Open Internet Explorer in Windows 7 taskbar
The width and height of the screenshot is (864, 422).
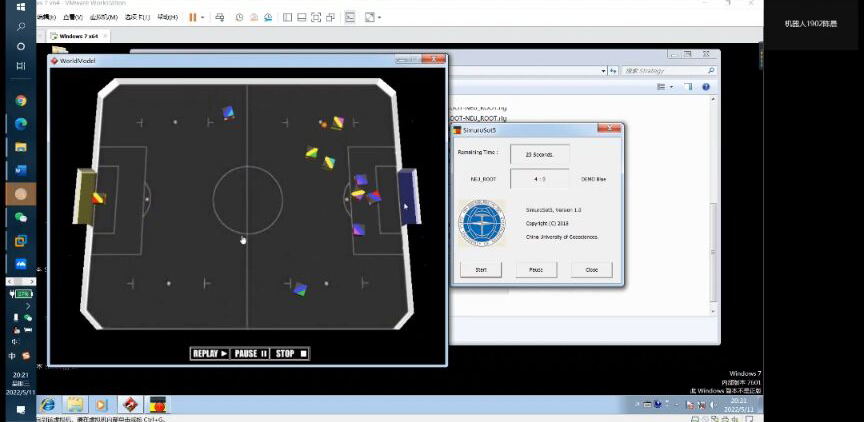point(47,405)
